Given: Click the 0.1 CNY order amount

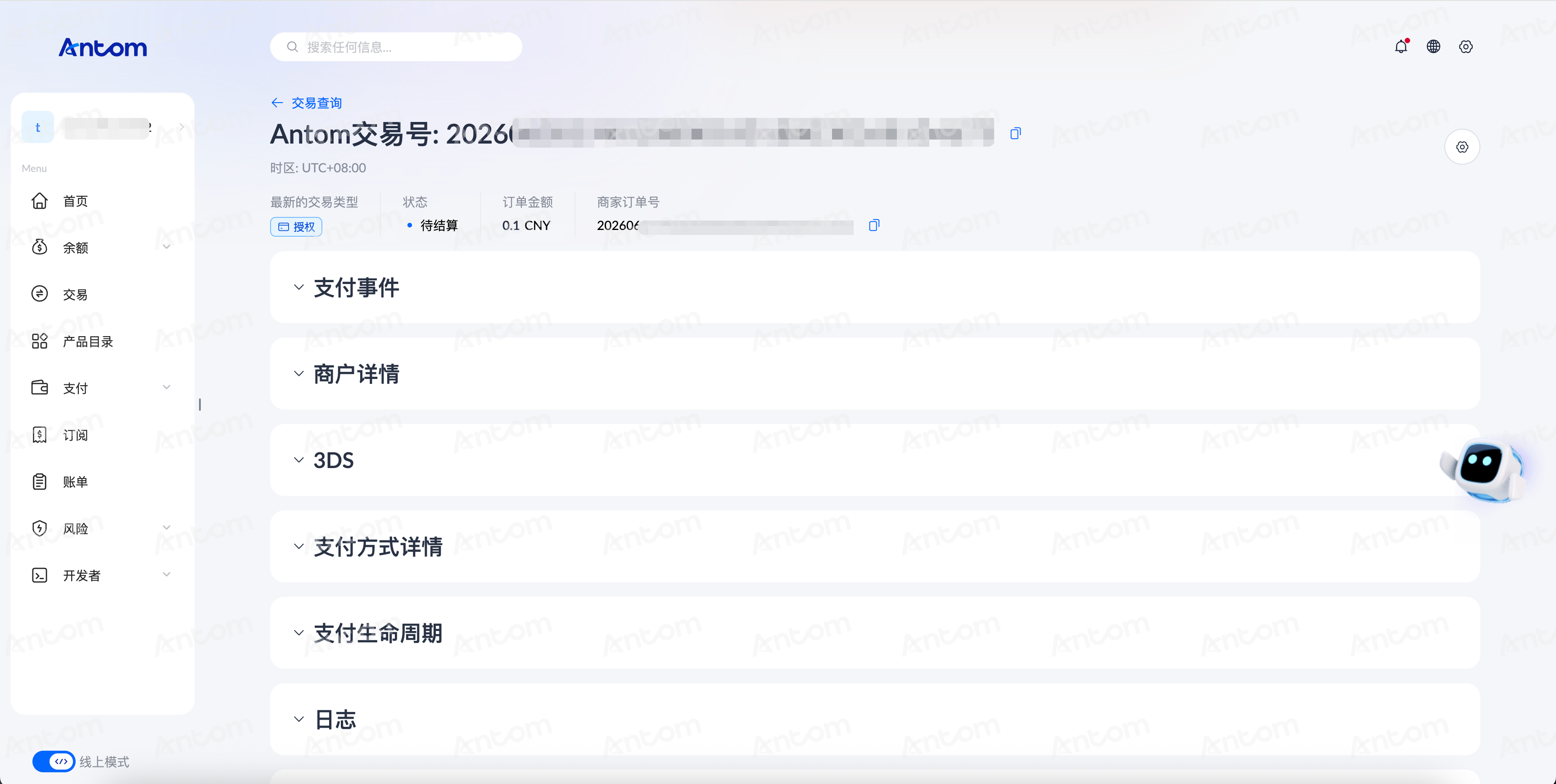Looking at the screenshot, I should [x=526, y=225].
